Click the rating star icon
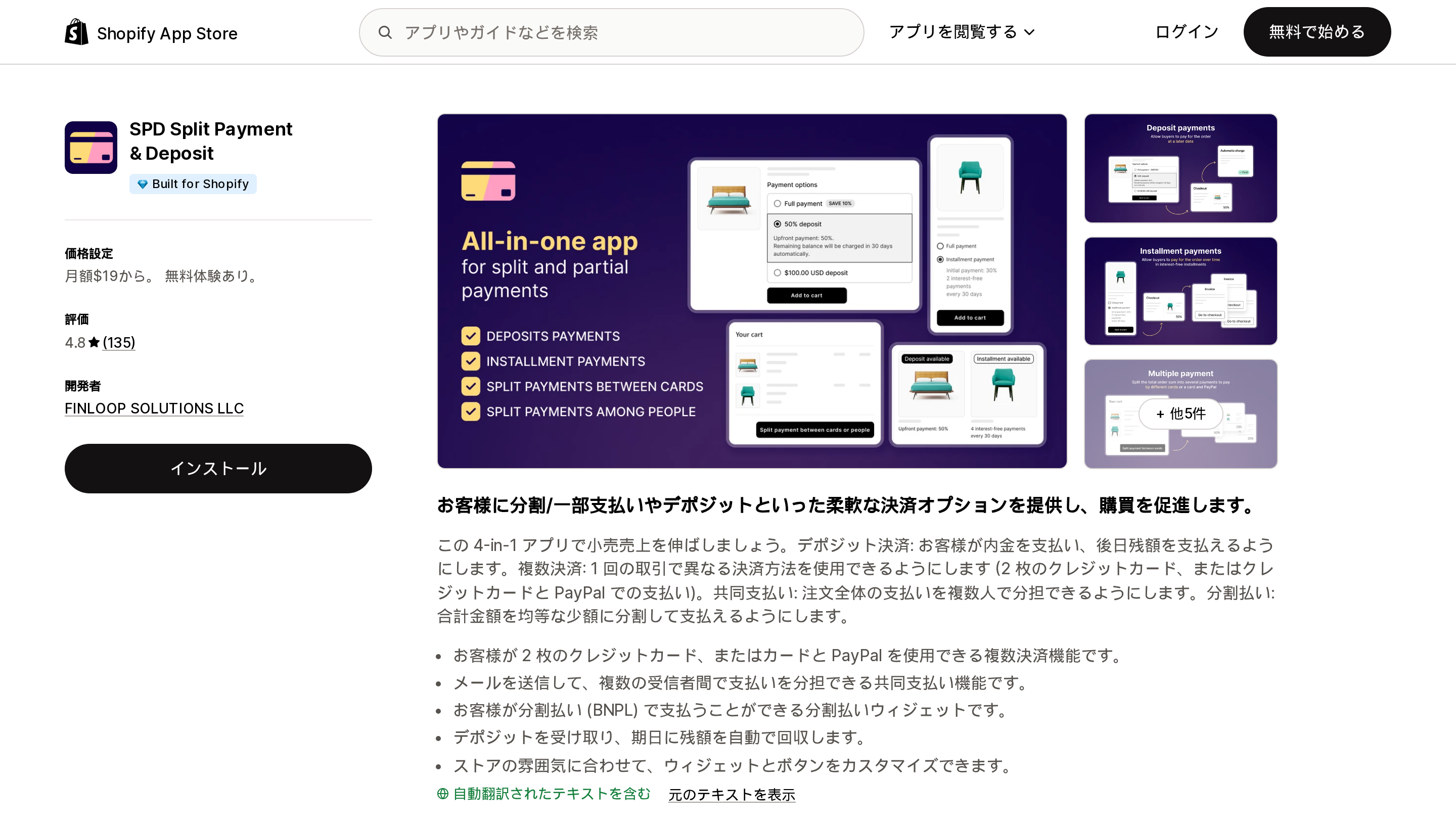 coord(94,342)
